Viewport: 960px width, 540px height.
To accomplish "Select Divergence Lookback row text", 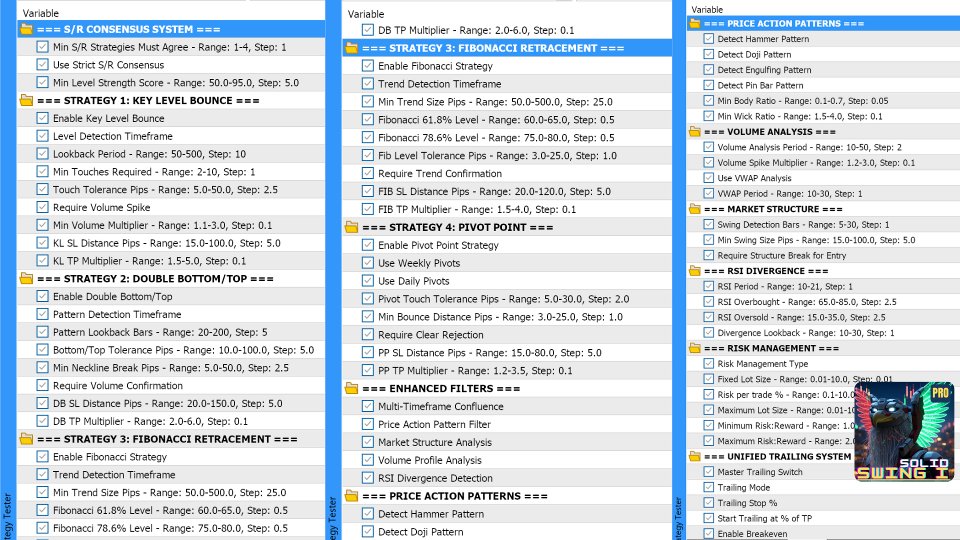I will pos(806,332).
